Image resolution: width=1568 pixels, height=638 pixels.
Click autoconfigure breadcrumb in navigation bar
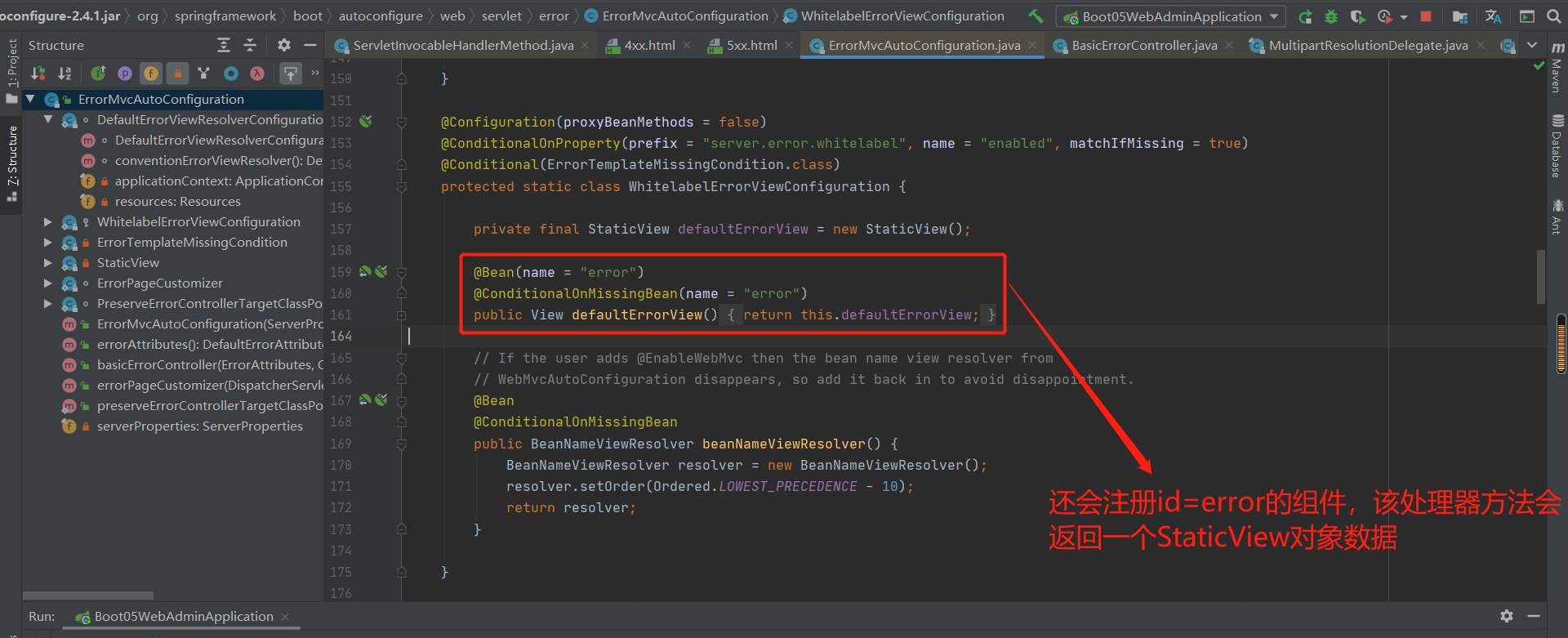pyautogui.click(x=381, y=16)
